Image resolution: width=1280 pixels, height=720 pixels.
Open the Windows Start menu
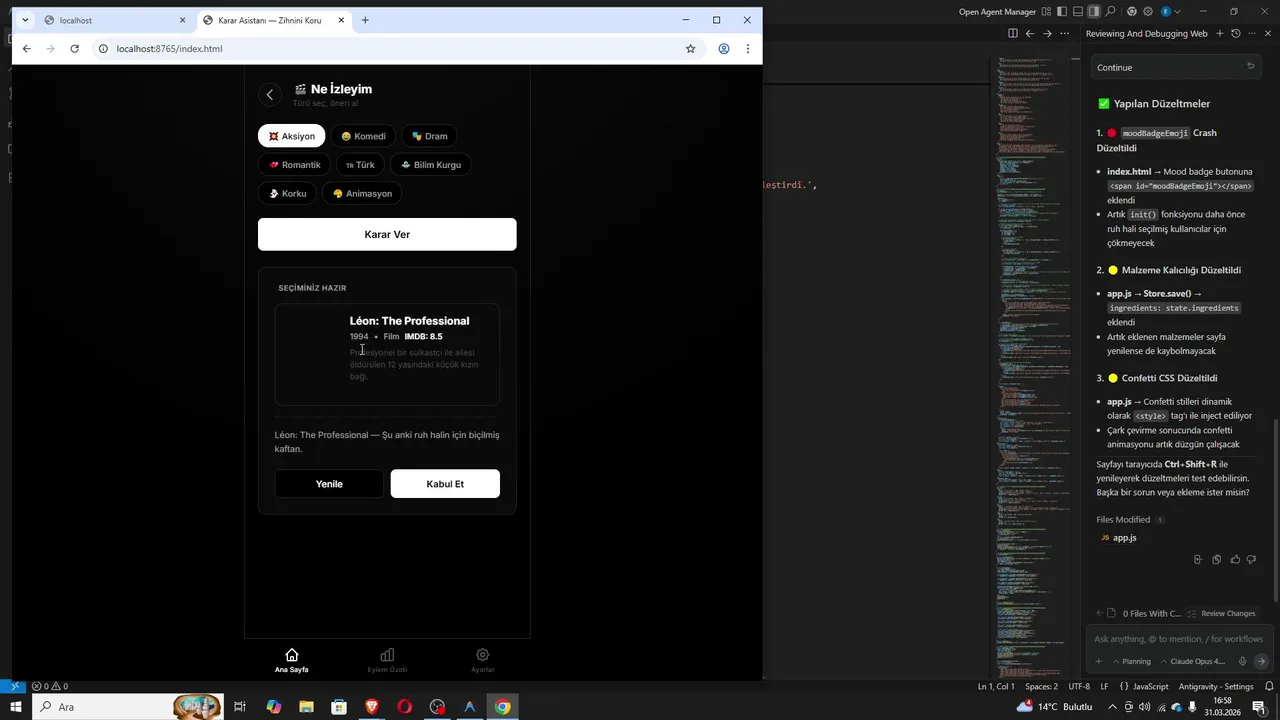pyautogui.click(x=16, y=707)
